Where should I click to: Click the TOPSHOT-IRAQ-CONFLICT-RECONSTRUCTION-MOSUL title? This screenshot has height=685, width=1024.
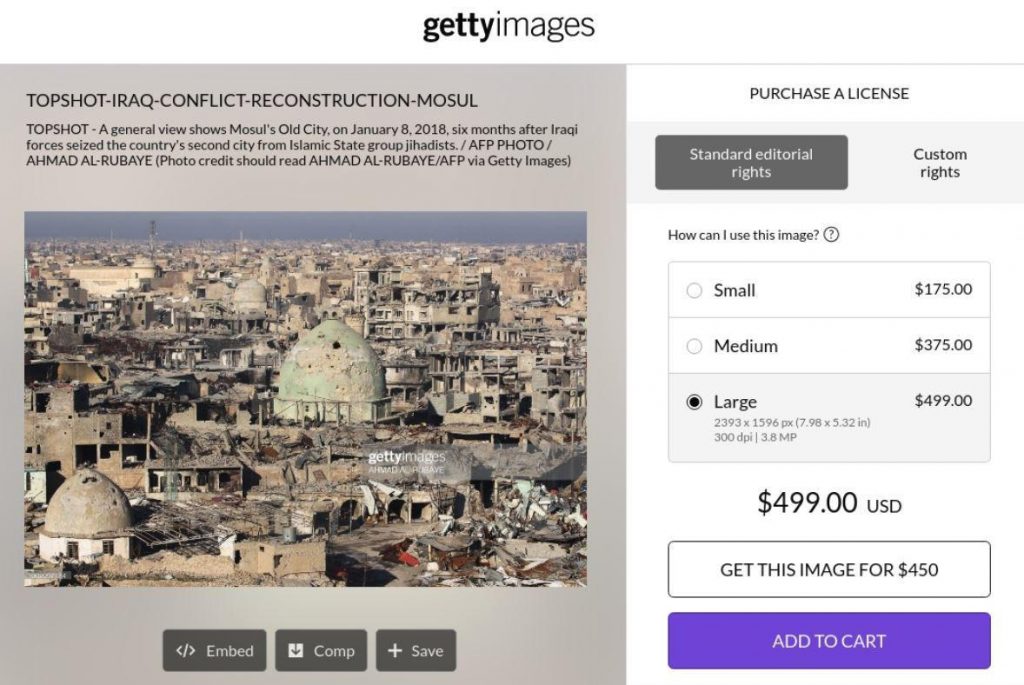coord(251,101)
